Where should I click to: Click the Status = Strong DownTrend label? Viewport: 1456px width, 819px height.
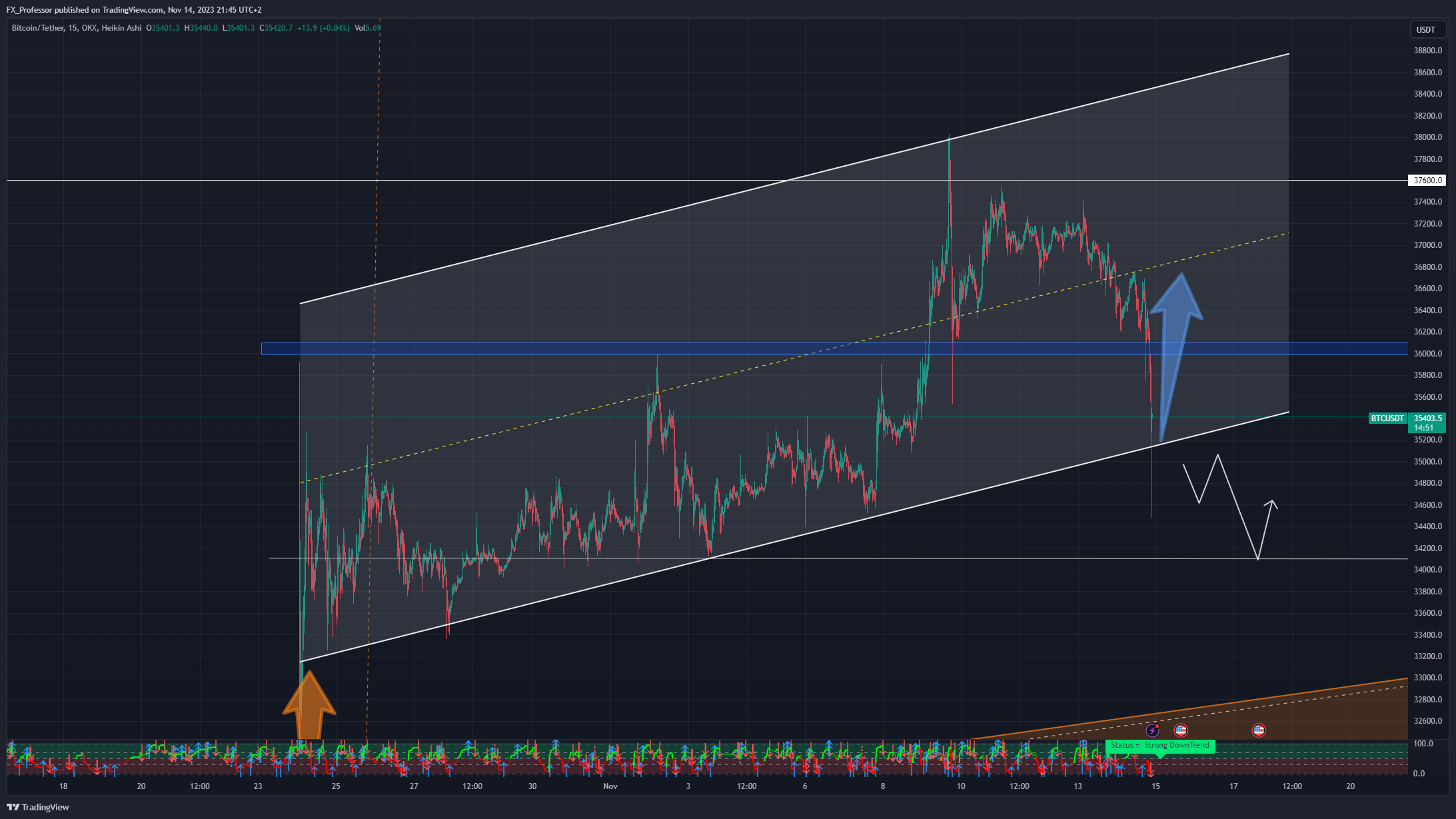coord(1160,746)
